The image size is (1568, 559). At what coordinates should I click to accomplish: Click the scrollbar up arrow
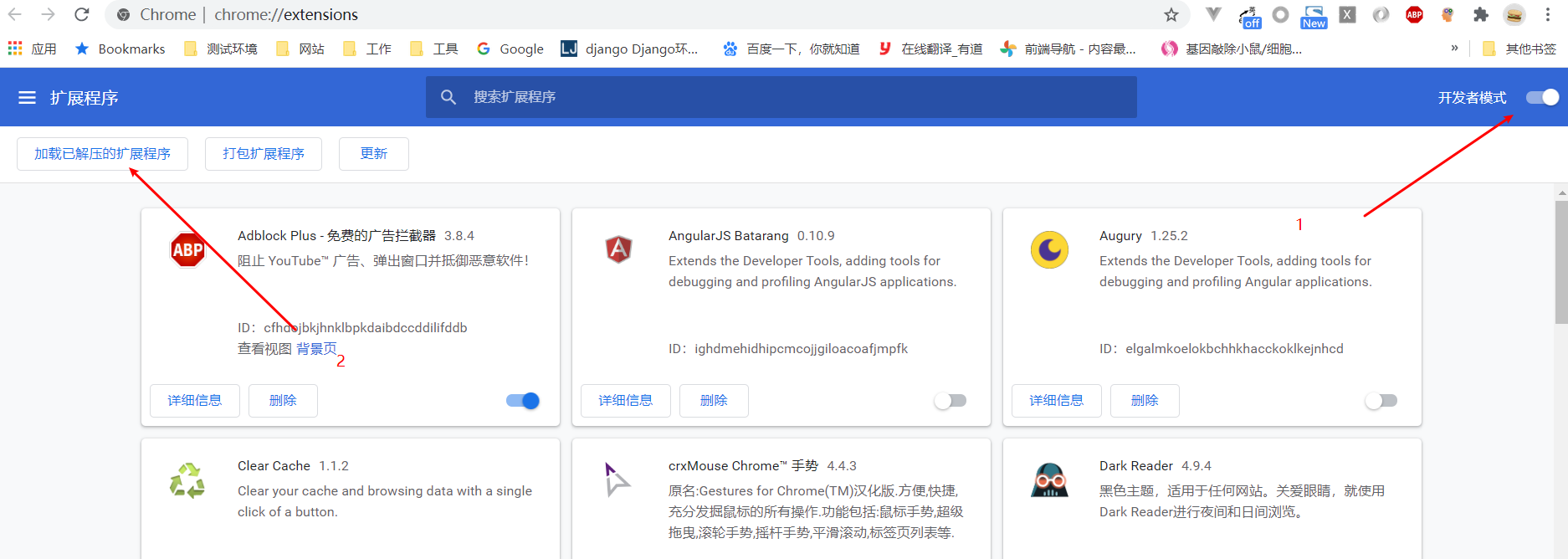pyautogui.click(x=1561, y=192)
